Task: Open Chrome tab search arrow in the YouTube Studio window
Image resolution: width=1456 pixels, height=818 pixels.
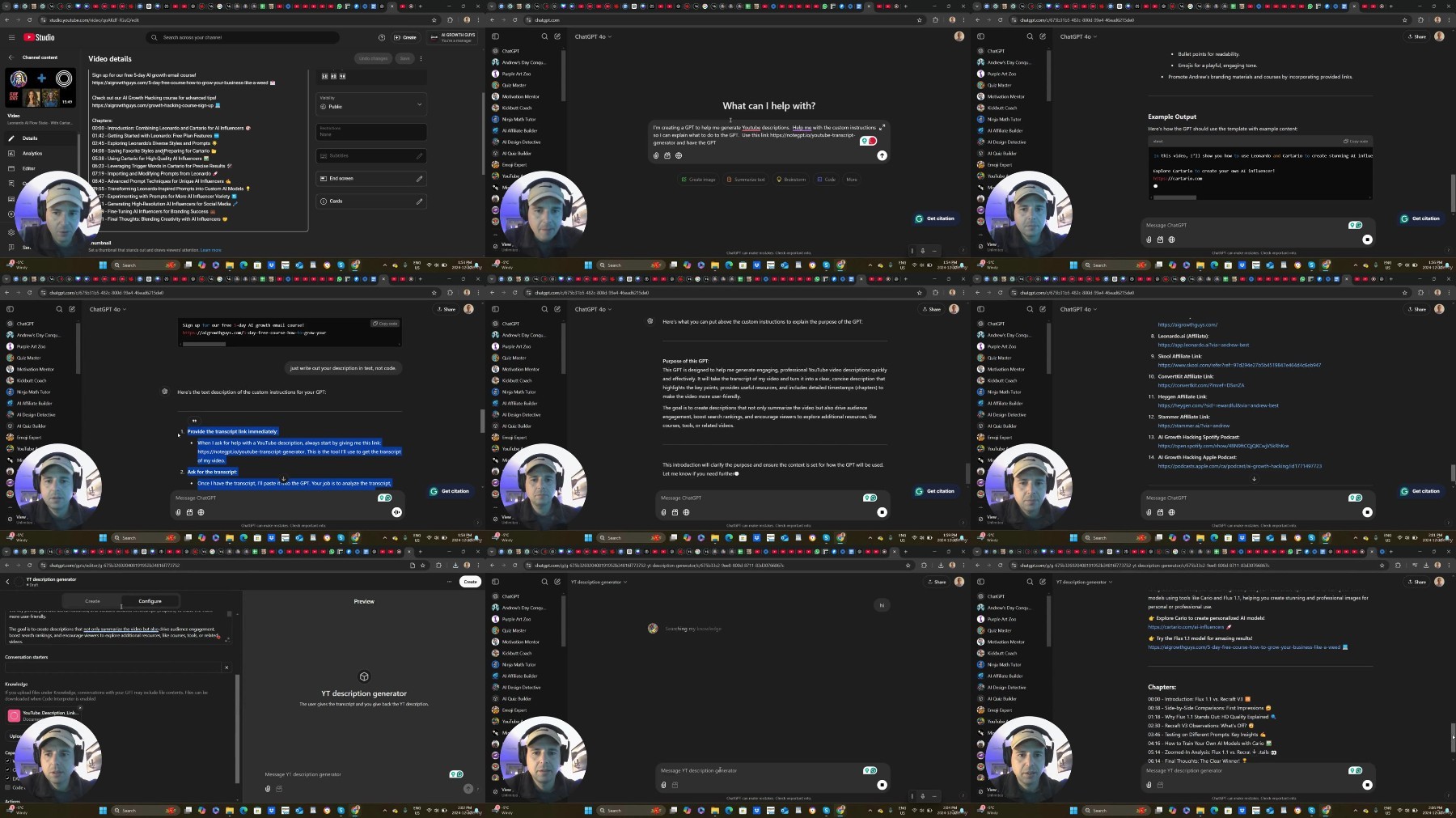Action: point(5,6)
